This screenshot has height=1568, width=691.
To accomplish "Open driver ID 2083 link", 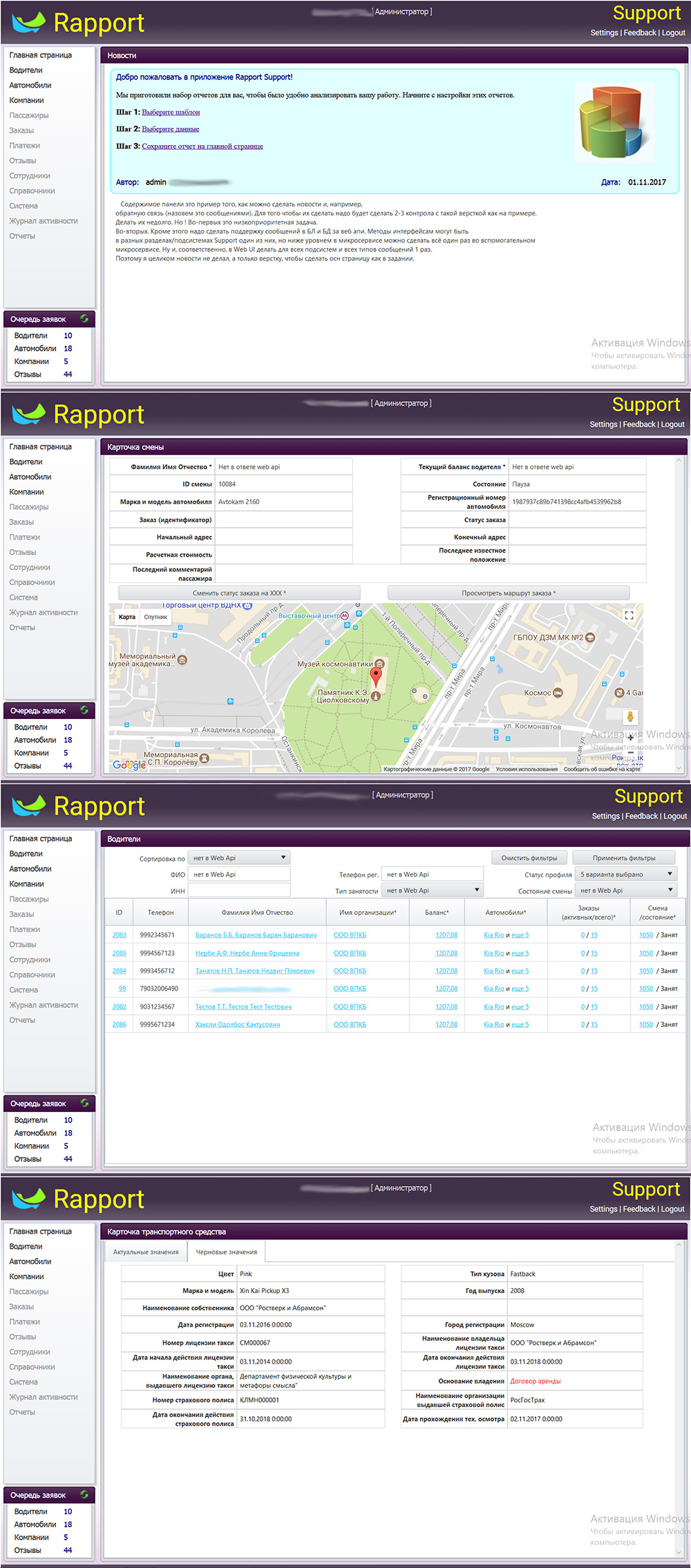I will click(120, 935).
